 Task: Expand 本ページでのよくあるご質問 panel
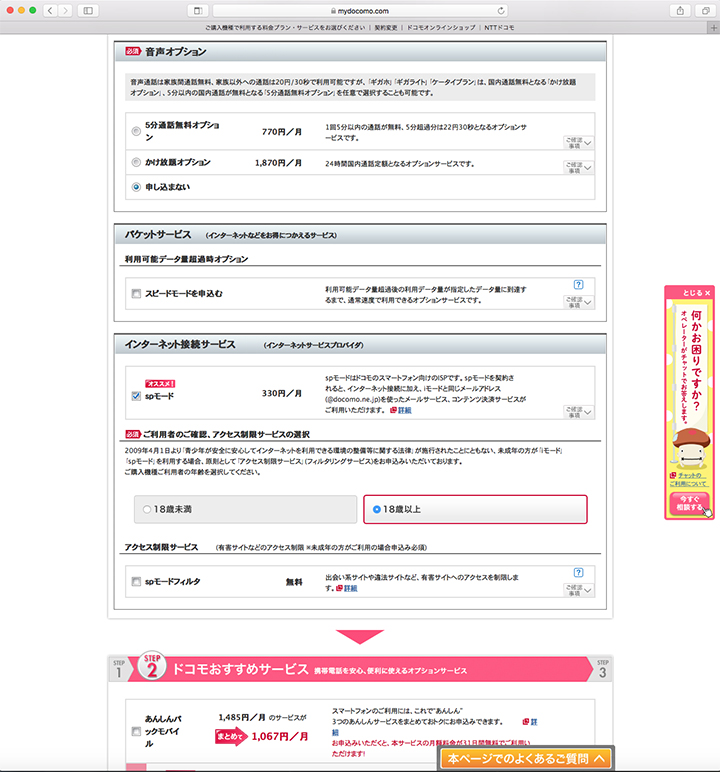tap(525, 758)
